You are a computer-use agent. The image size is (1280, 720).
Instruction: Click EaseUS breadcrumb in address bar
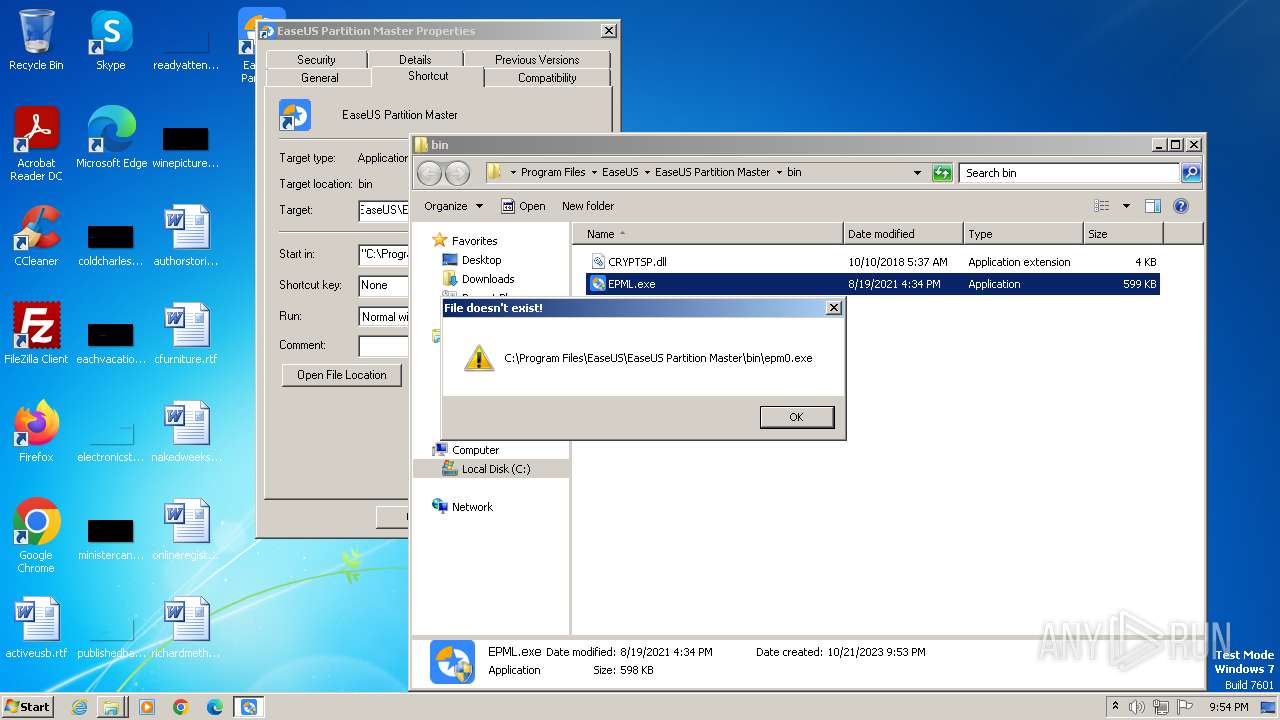[x=620, y=172]
